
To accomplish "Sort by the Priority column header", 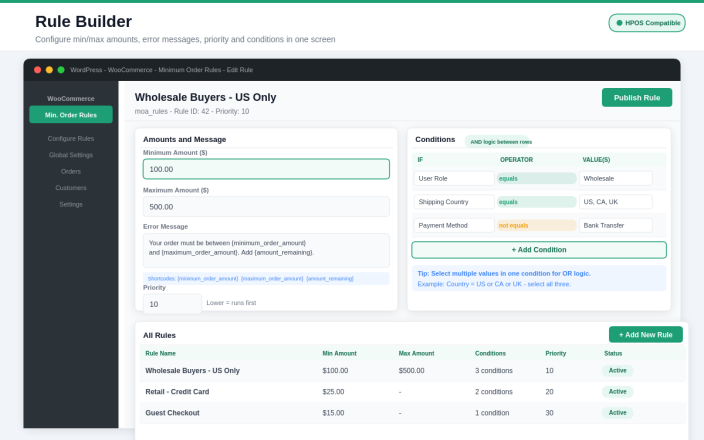I will click(x=555, y=353).
